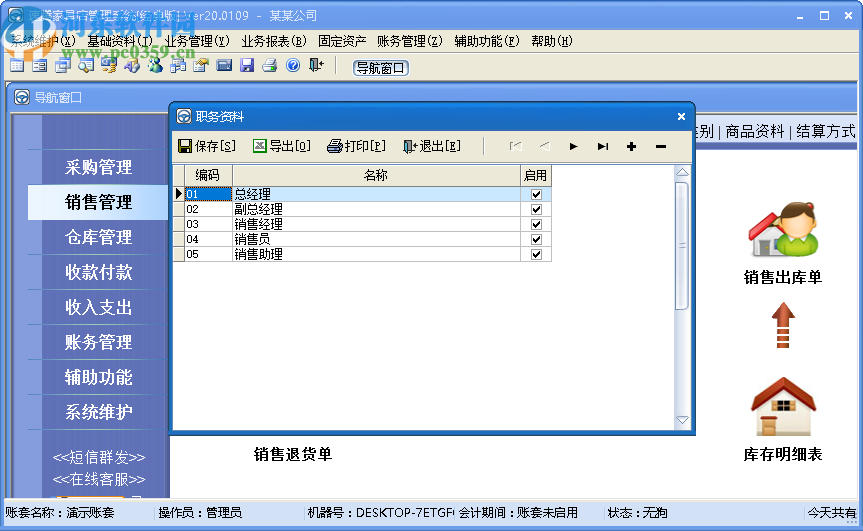Open the calculator toolbar icon

[224, 66]
